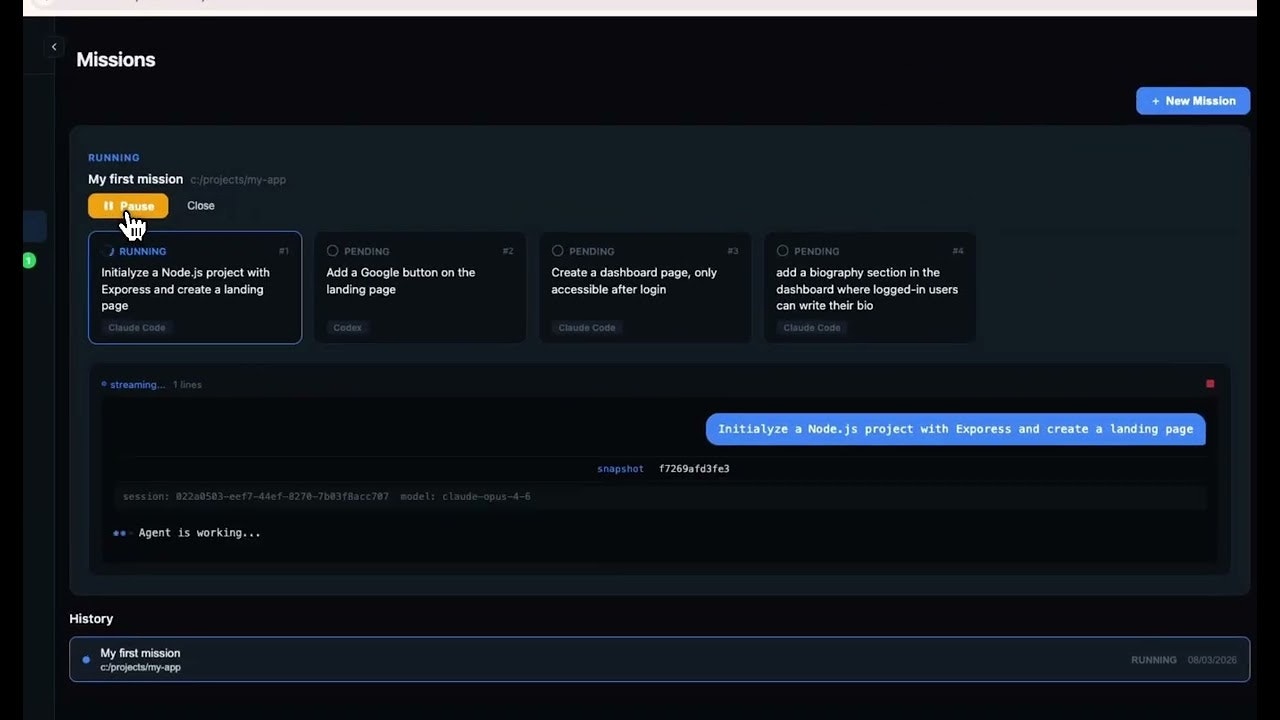This screenshot has height=720, width=1280.
Task: Click the Missions page heading
Action: [x=116, y=60]
